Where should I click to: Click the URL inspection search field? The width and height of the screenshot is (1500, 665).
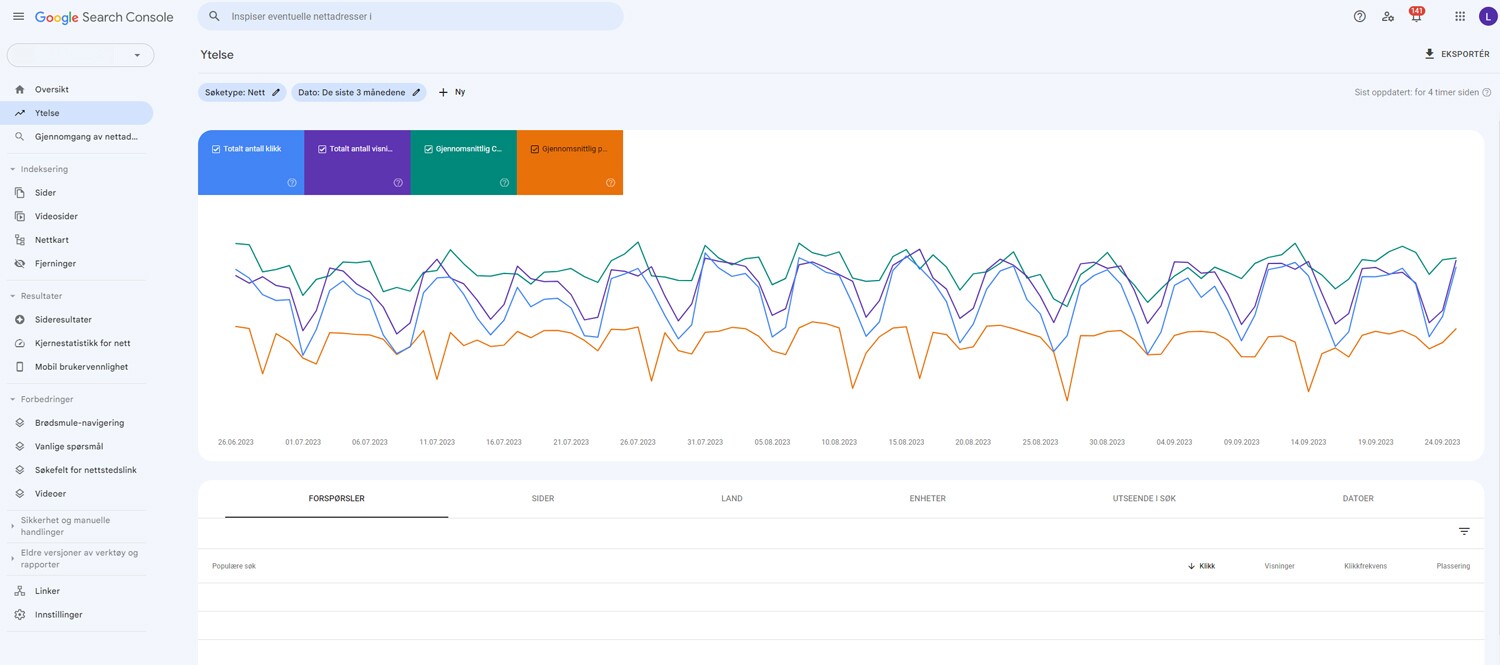click(410, 15)
